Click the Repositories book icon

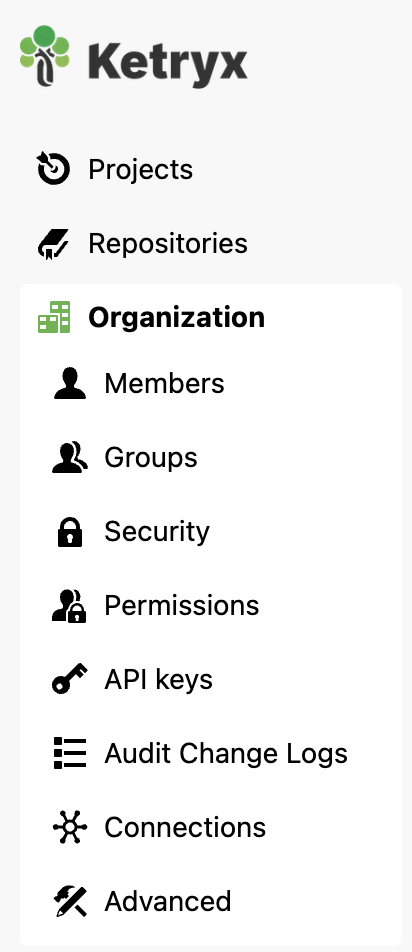(53, 243)
